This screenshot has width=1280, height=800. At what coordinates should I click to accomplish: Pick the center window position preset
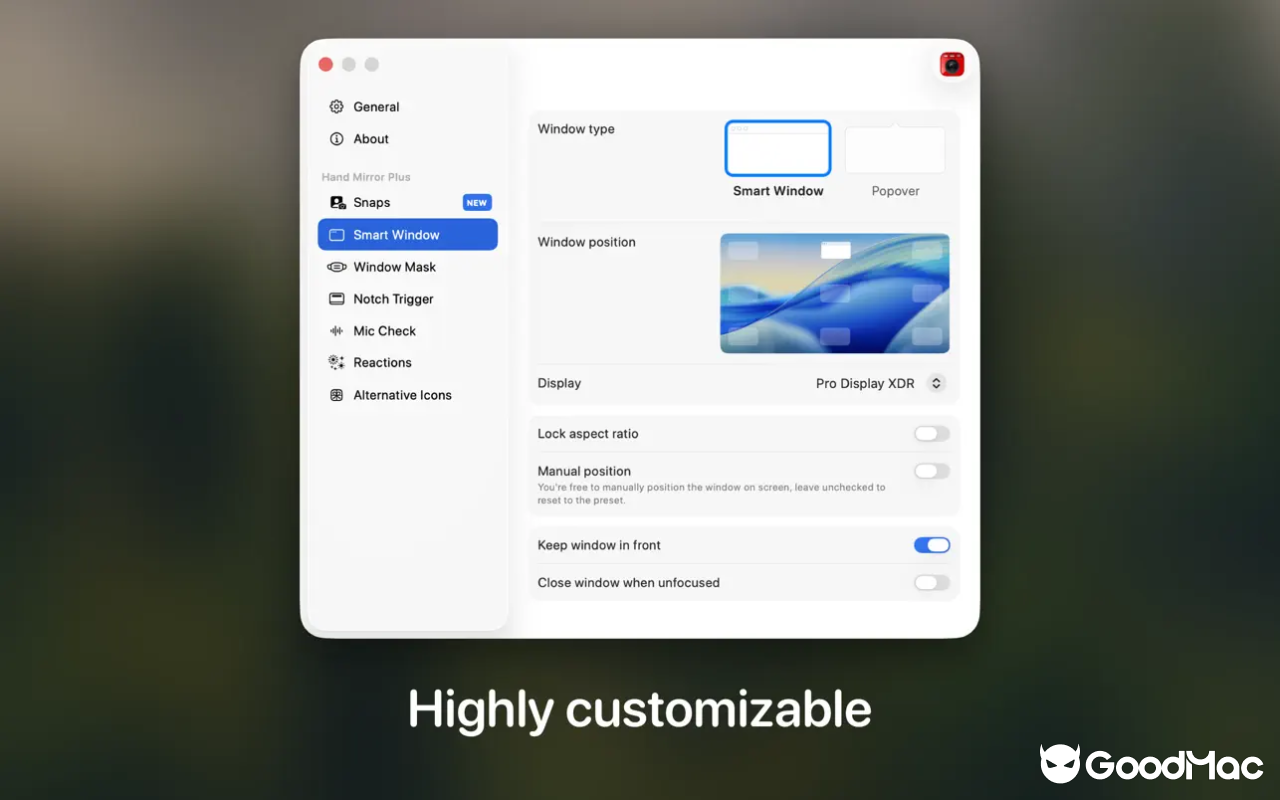pos(834,293)
